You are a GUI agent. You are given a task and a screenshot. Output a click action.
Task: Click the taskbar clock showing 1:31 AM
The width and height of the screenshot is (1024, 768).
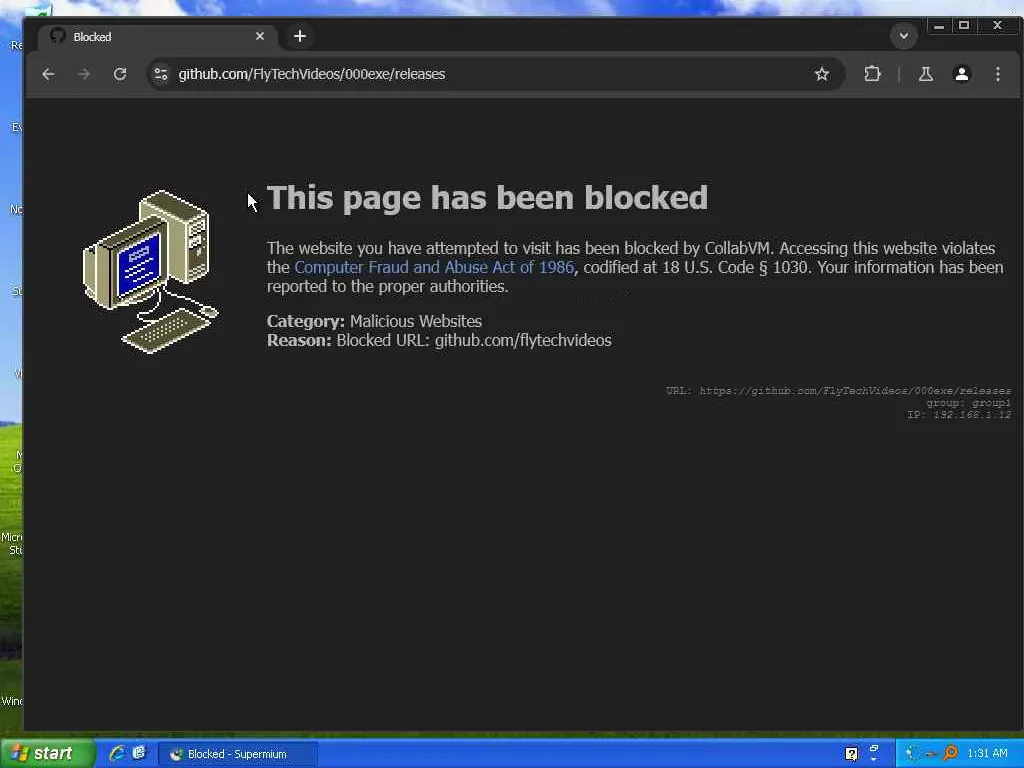click(x=987, y=754)
